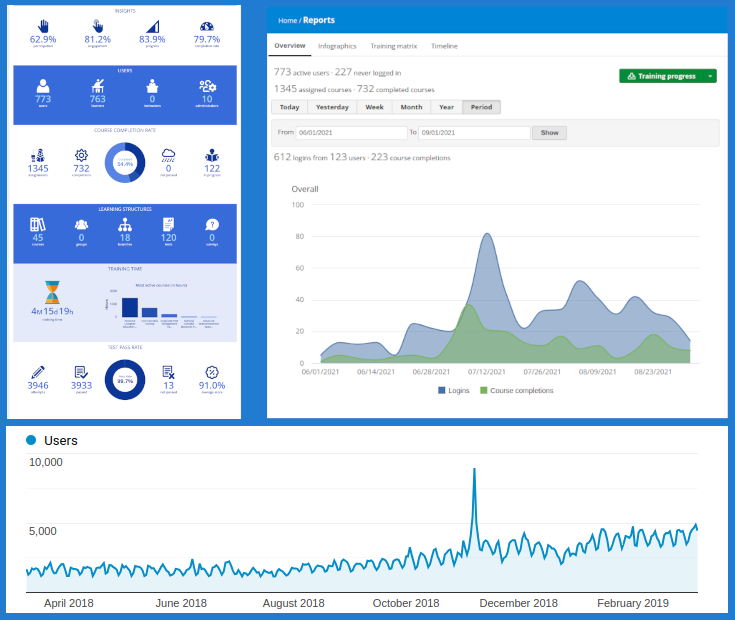
Task: Click the test attempts pencil icon
Action: point(38,372)
